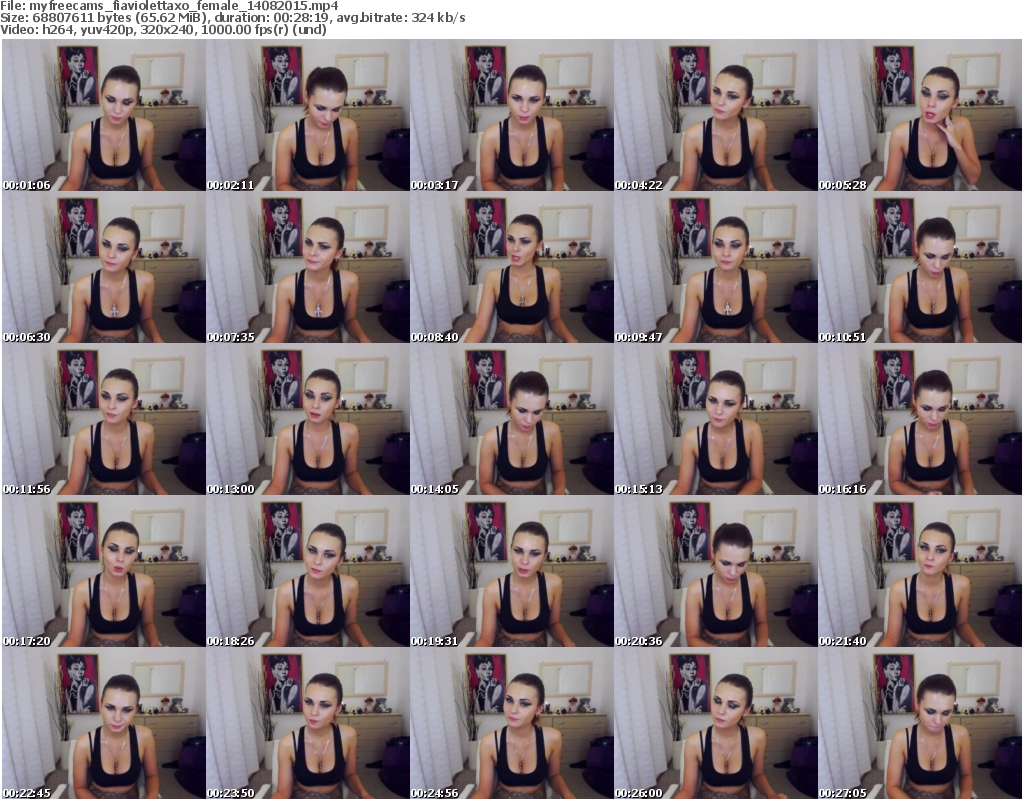Open the thumbnail stamped 00:01:06
Image resolution: width=1024 pixels, height=799 pixels.
click(104, 115)
